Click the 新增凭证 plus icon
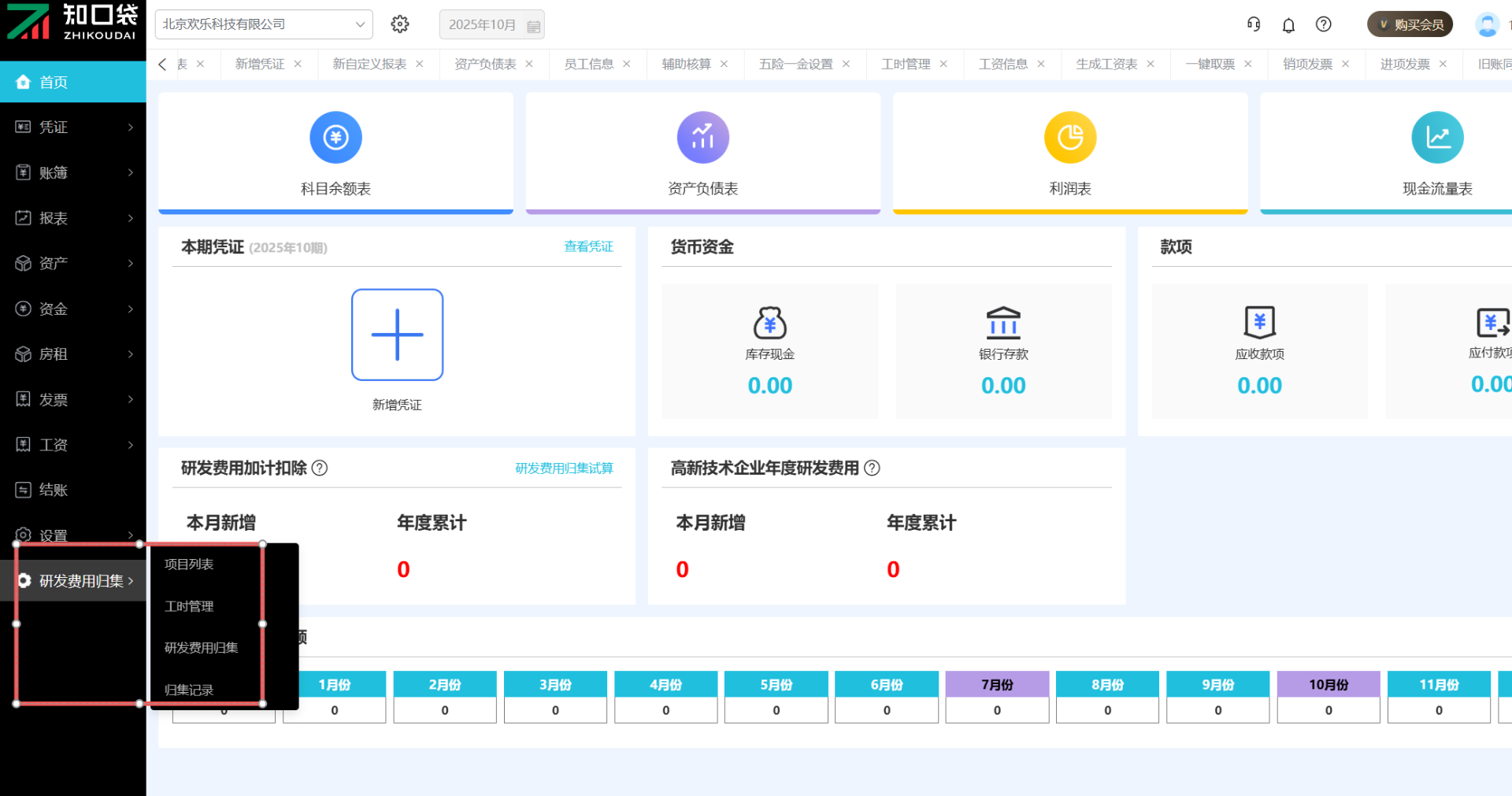Image resolution: width=1512 pixels, height=796 pixels. pyautogui.click(x=397, y=335)
